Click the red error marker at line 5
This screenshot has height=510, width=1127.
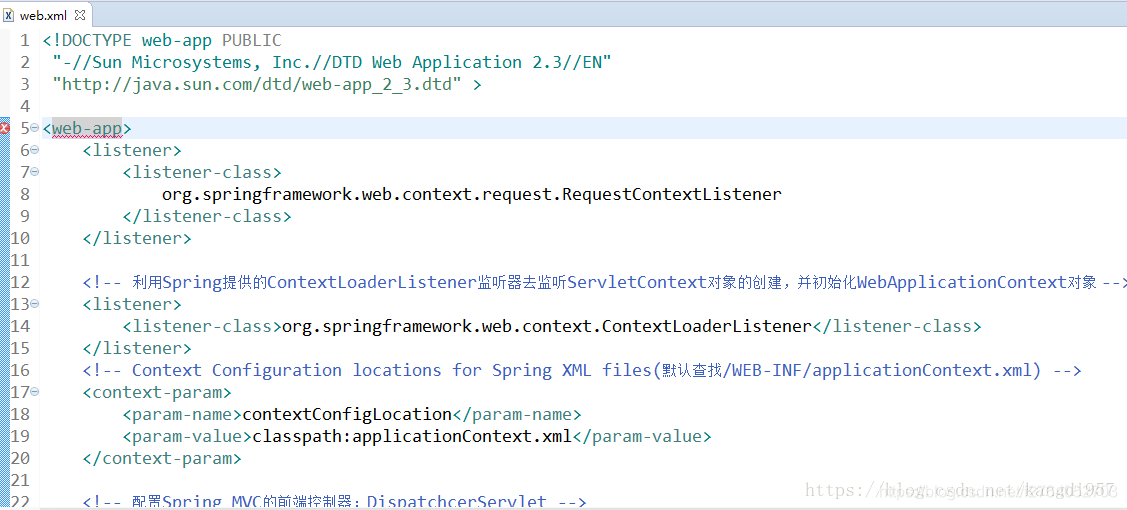coord(4,129)
